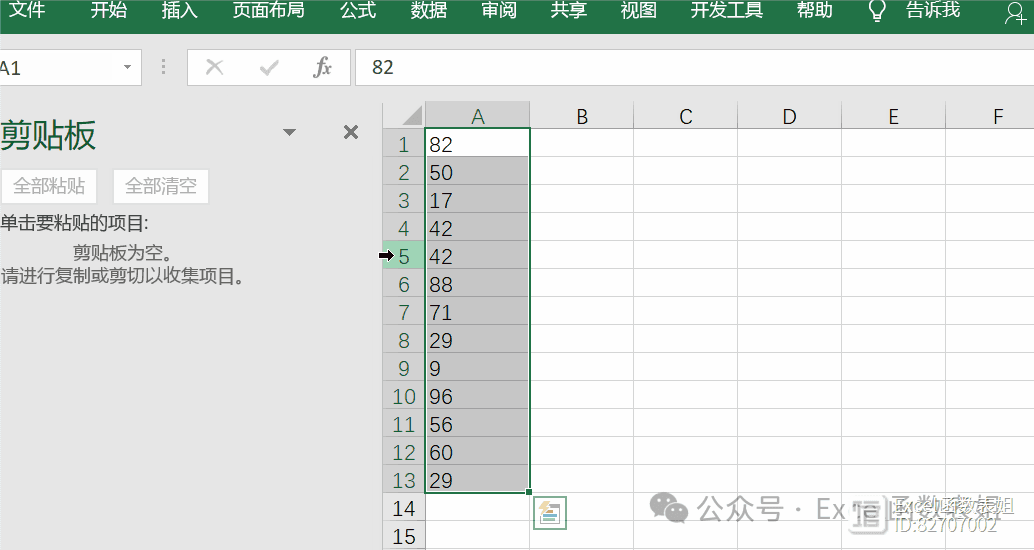Click the formula bar showing 82
This screenshot has height=550, width=1034.
(x=694, y=67)
